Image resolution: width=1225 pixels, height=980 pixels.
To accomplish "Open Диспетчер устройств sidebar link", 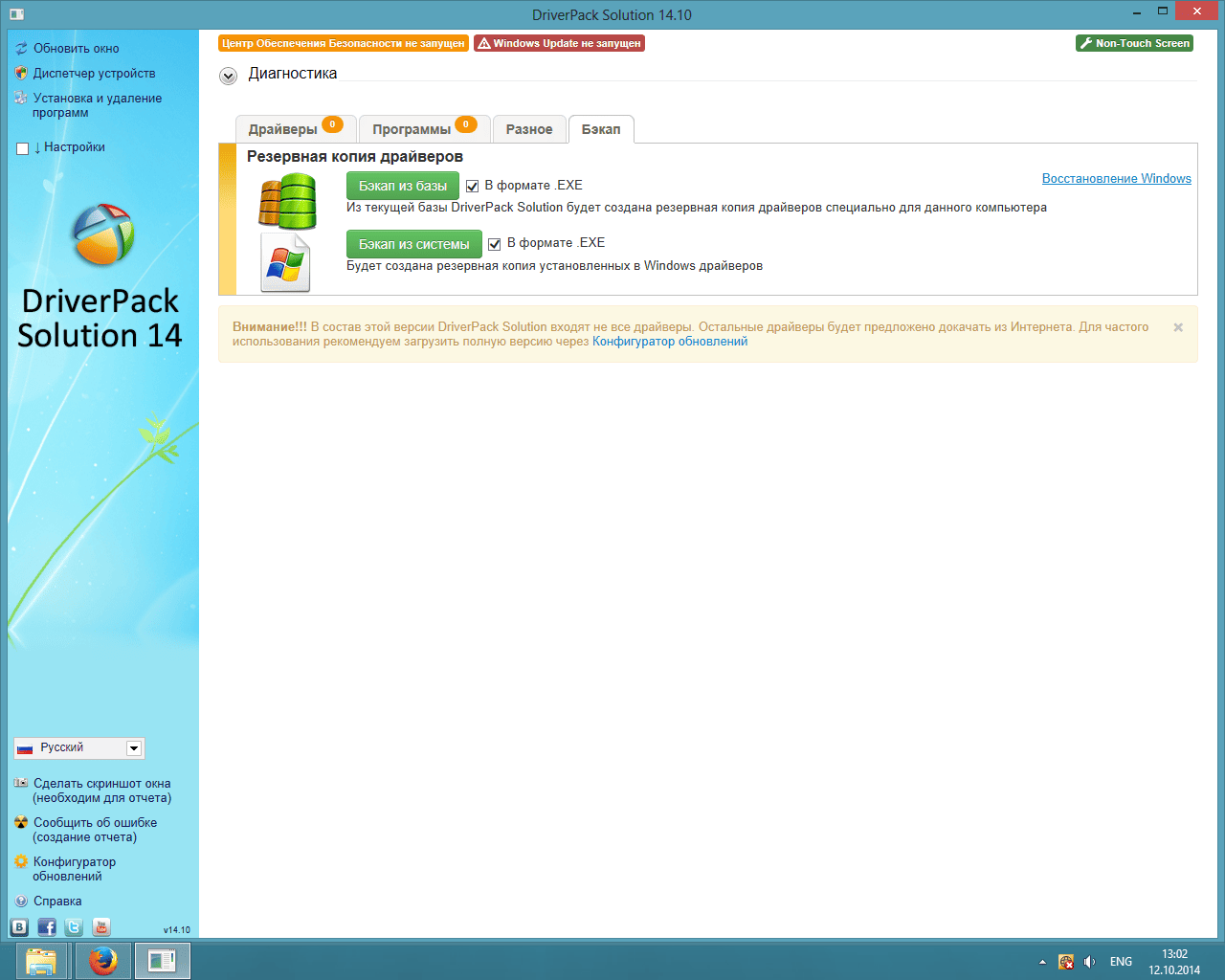I will coord(94,73).
